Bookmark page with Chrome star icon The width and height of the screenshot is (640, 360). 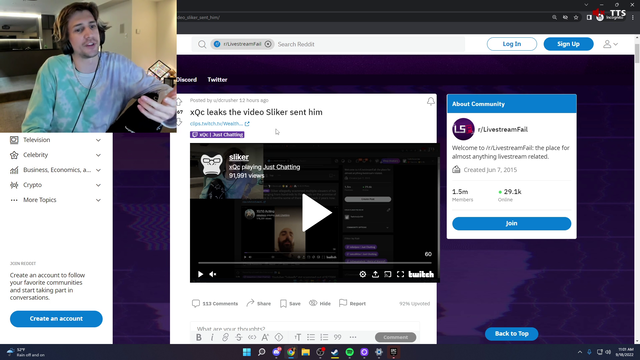pyautogui.click(x=576, y=18)
